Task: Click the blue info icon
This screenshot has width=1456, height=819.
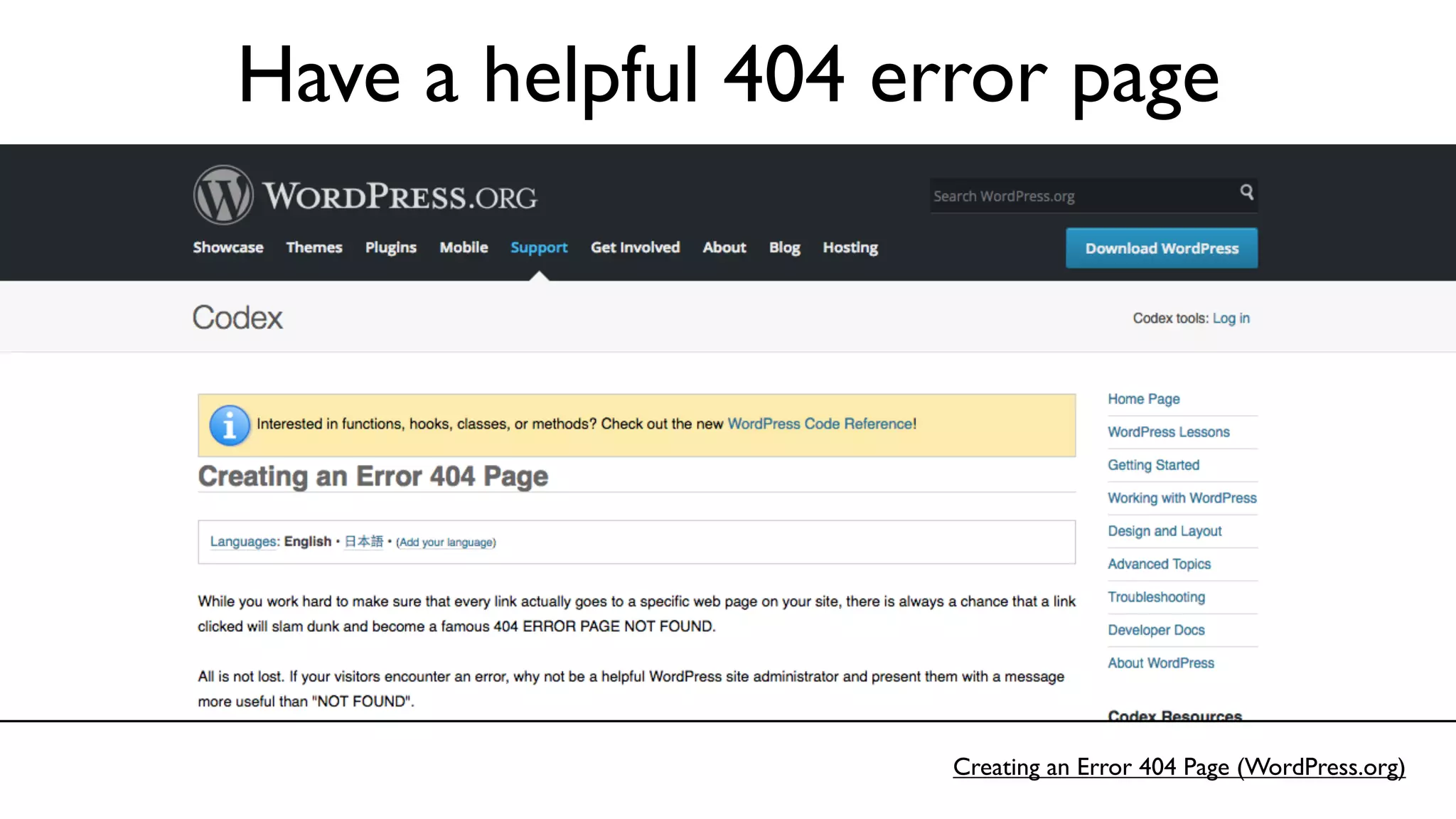Action: 229,425
